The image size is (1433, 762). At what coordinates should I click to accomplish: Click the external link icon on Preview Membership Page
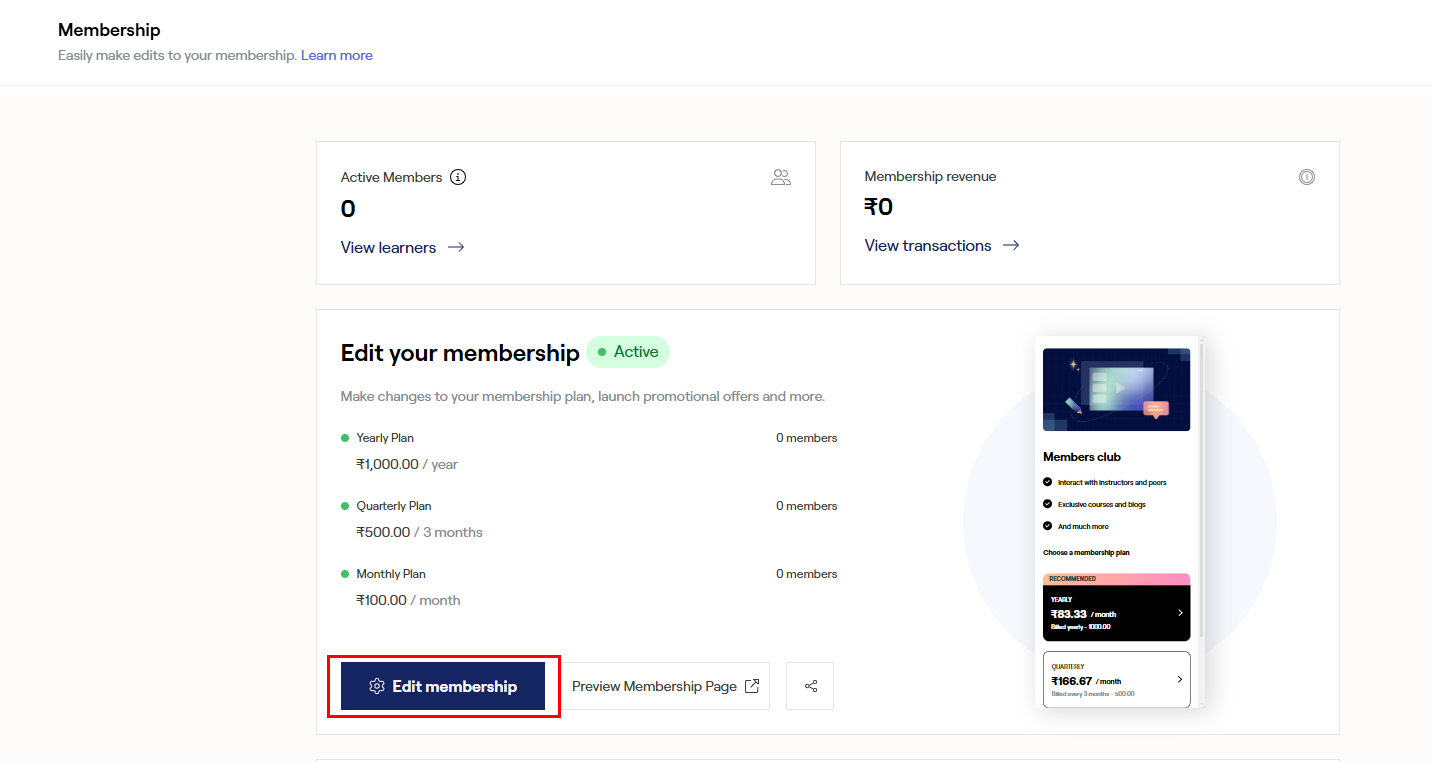coord(752,686)
